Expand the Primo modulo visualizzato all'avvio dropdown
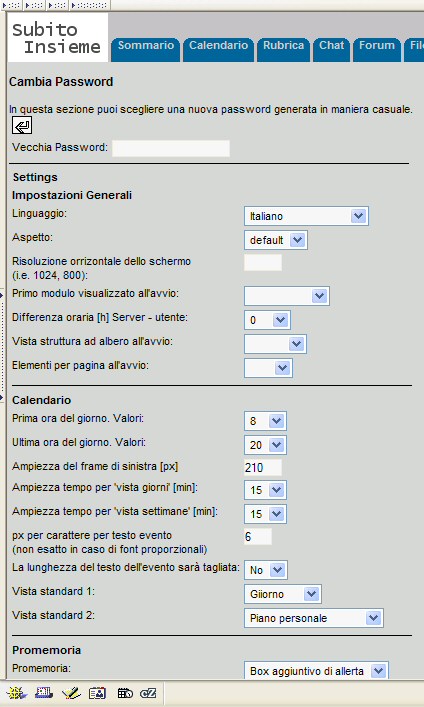The width and height of the screenshot is (424, 707). pos(286,296)
